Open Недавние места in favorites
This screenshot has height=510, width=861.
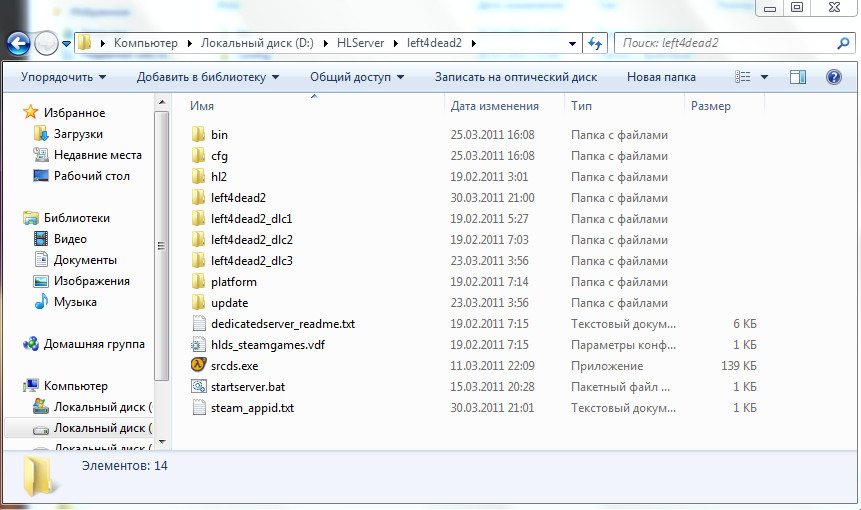pyautogui.click(x=97, y=155)
